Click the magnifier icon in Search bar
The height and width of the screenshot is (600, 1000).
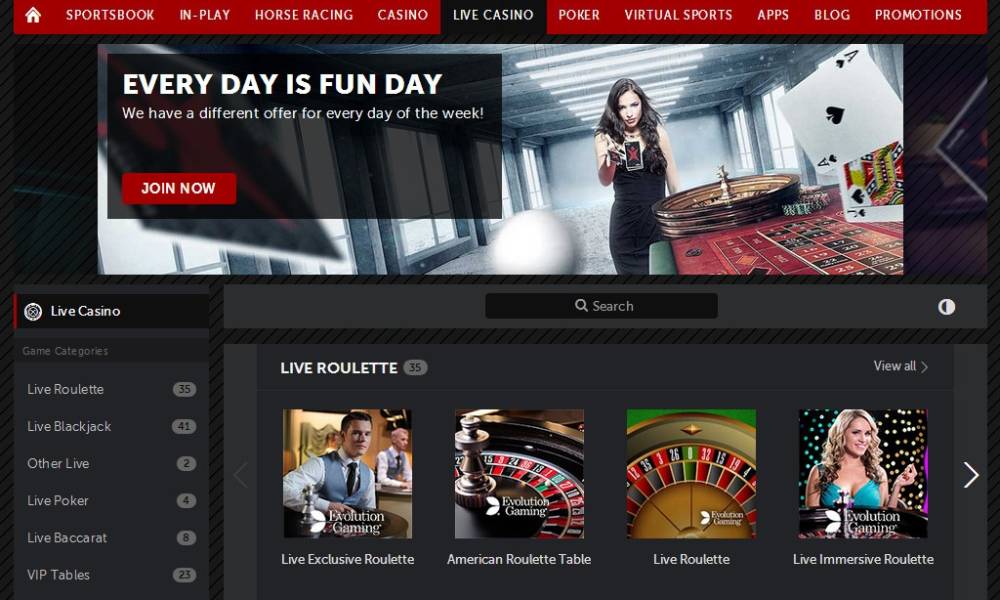point(581,305)
